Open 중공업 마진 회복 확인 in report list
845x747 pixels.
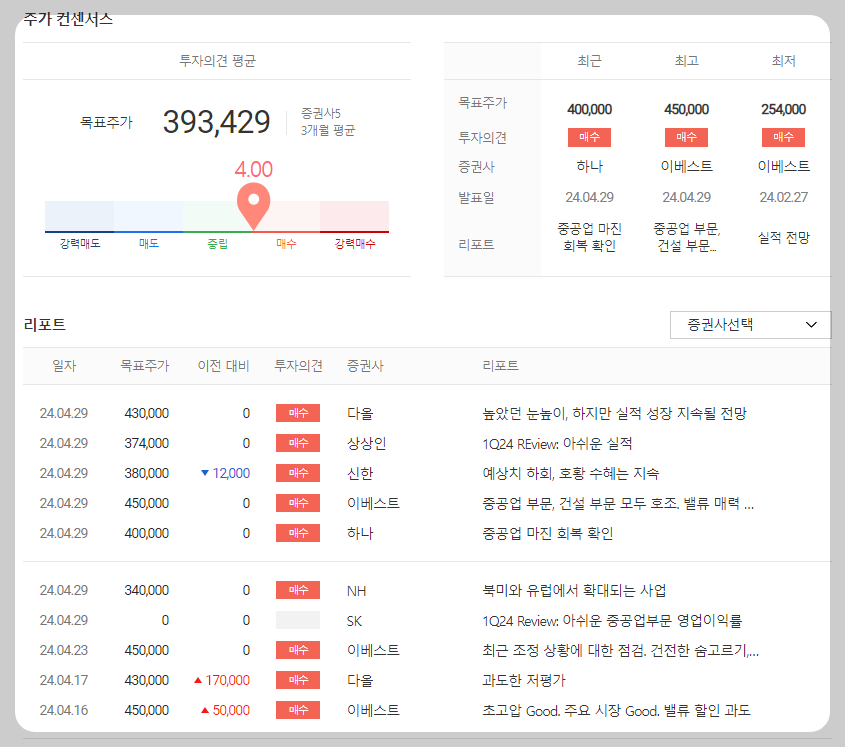(x=548, y=533)
